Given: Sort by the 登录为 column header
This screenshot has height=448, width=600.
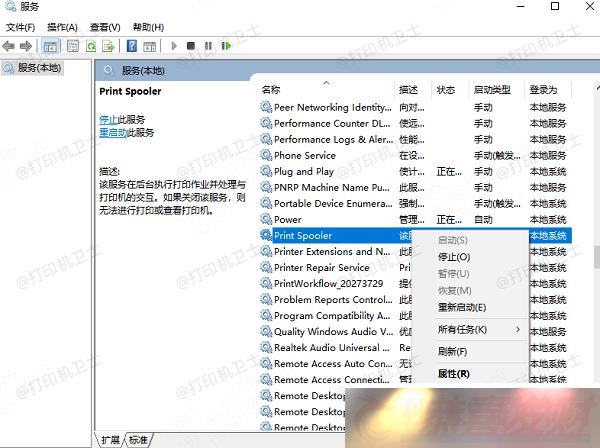Looking at the screenshot, I should pyautogui.click(x=543, y=90).
